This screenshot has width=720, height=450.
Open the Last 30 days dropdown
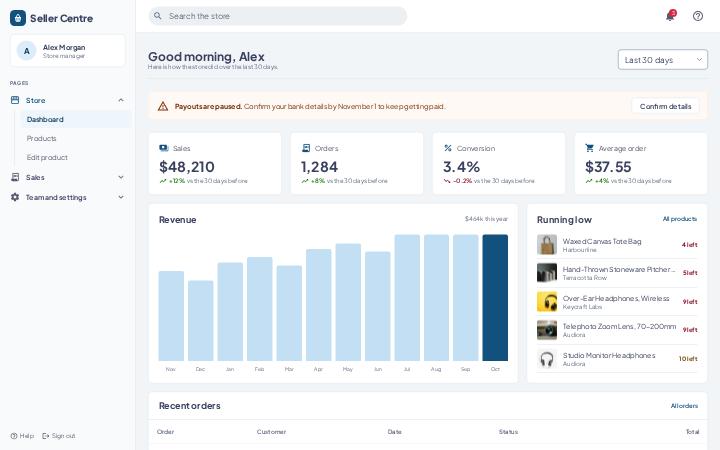663,60
